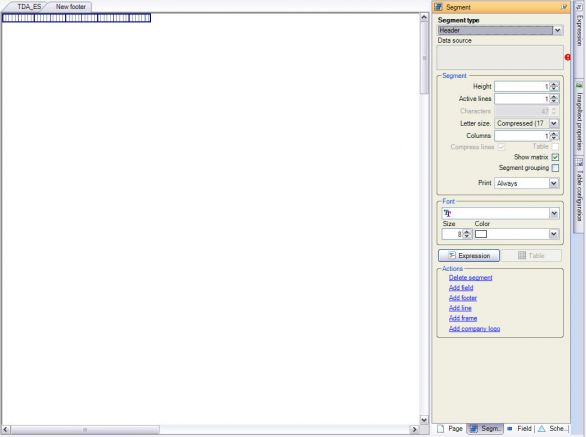This screenshot has width=586, height=437.
Task: Switch to the New footer tab
Action: (x=71, y=7)
